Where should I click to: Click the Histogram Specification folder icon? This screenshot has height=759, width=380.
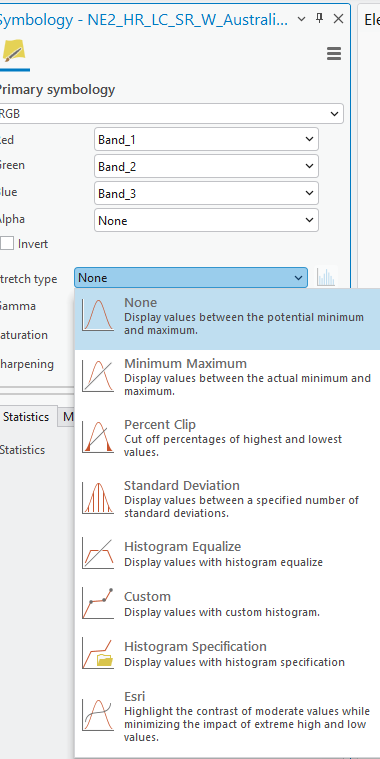pyautogui.click(x=98, y=653)
